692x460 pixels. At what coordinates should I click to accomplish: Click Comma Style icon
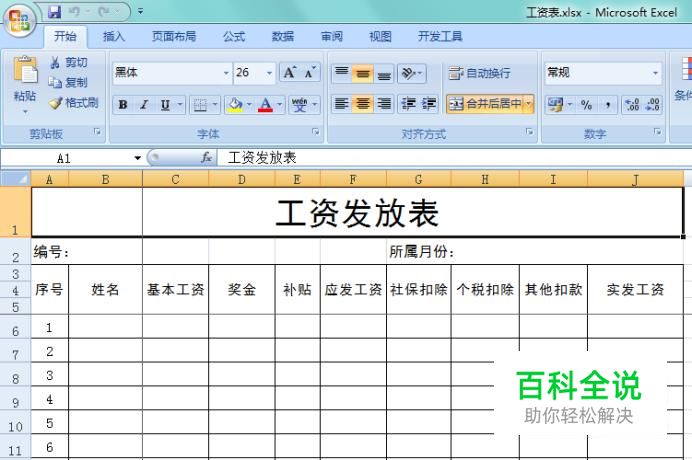(x=607, y=105)
